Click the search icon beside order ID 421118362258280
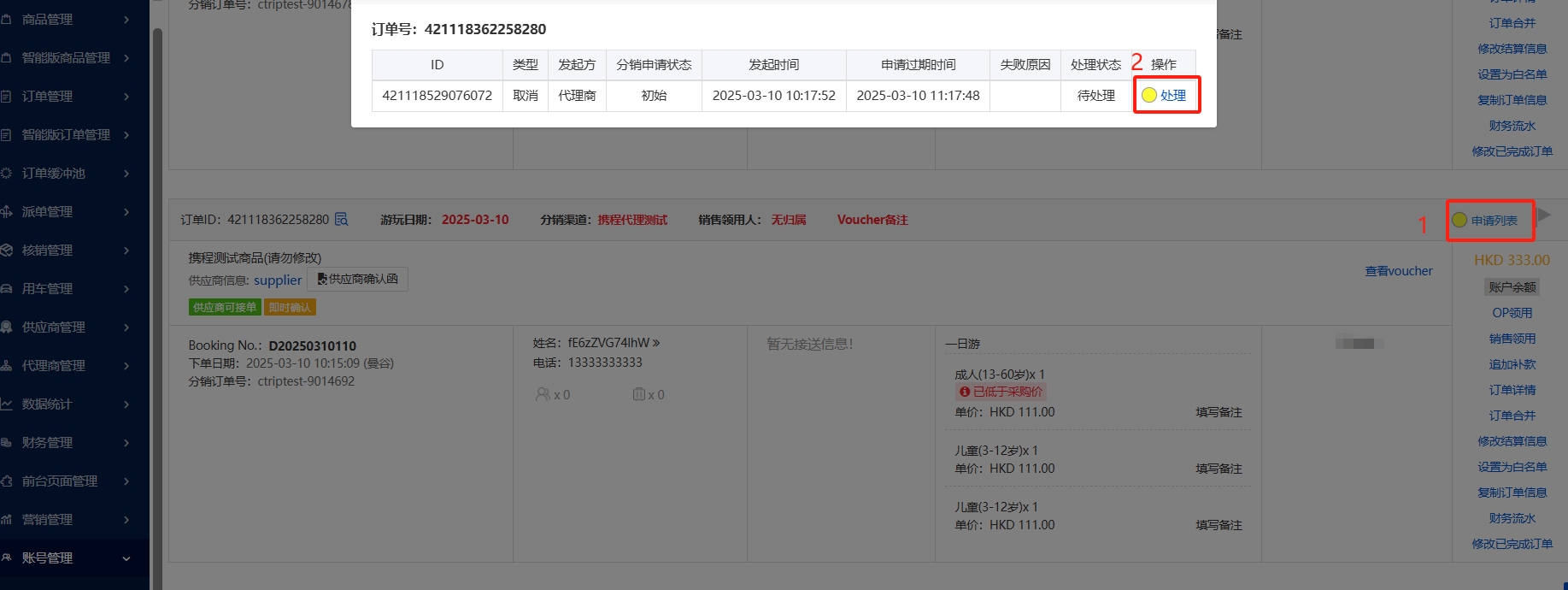 [x=342, y=220]
